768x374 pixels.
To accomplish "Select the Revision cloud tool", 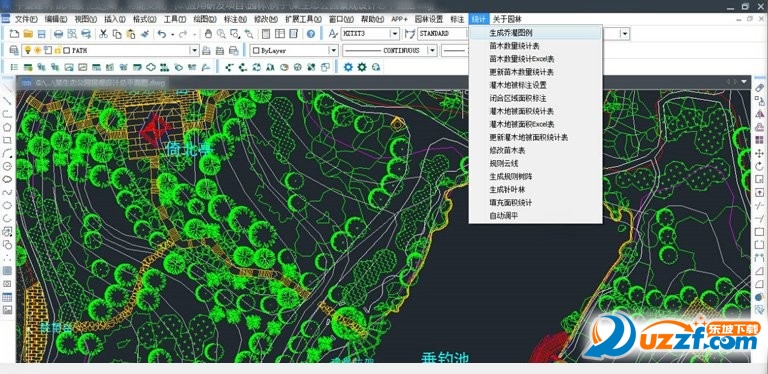I will click(7, 179).
